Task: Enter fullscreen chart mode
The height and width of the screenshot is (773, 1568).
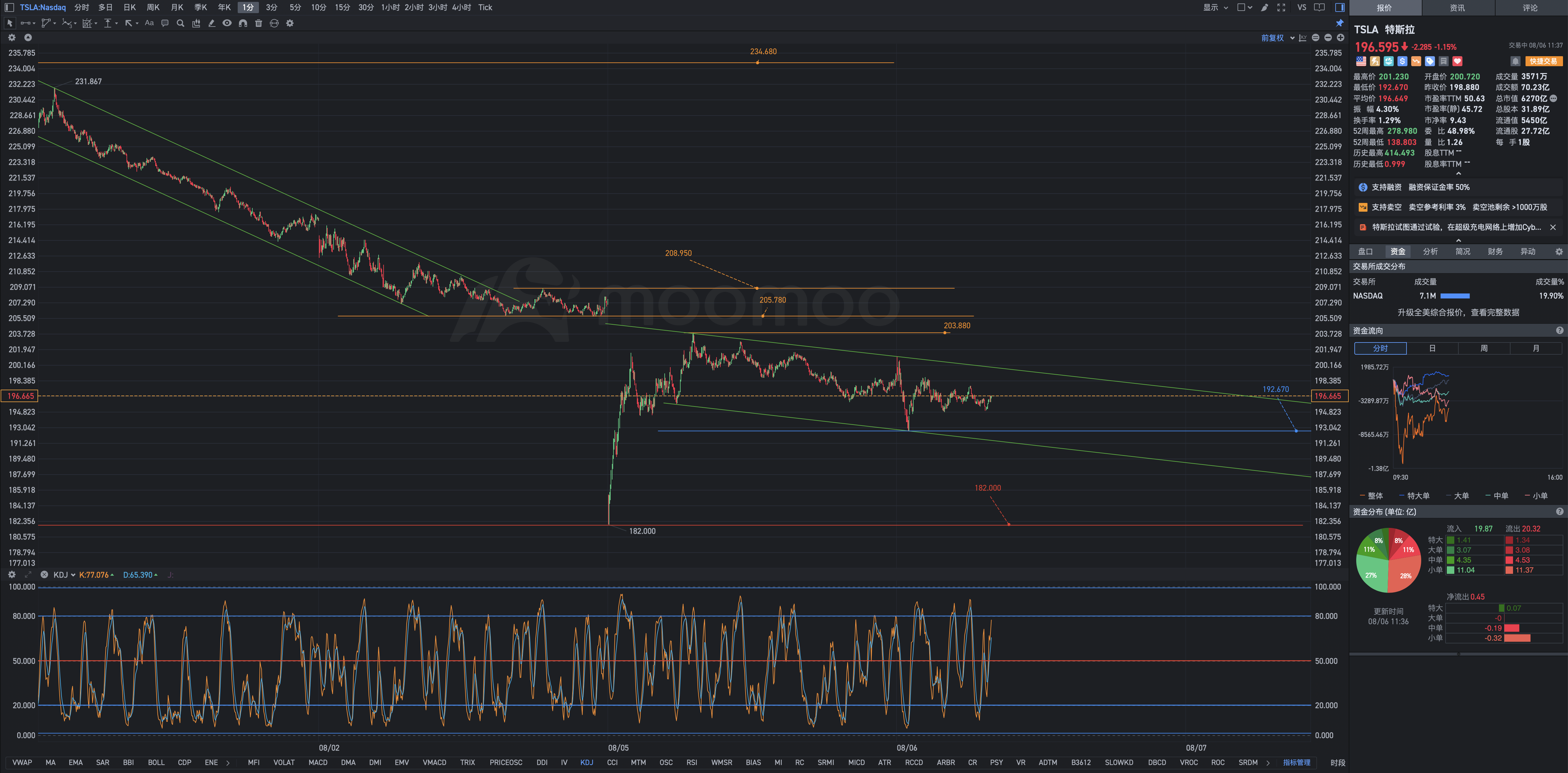Action: pyautogui.click(x=1281, y=7)
